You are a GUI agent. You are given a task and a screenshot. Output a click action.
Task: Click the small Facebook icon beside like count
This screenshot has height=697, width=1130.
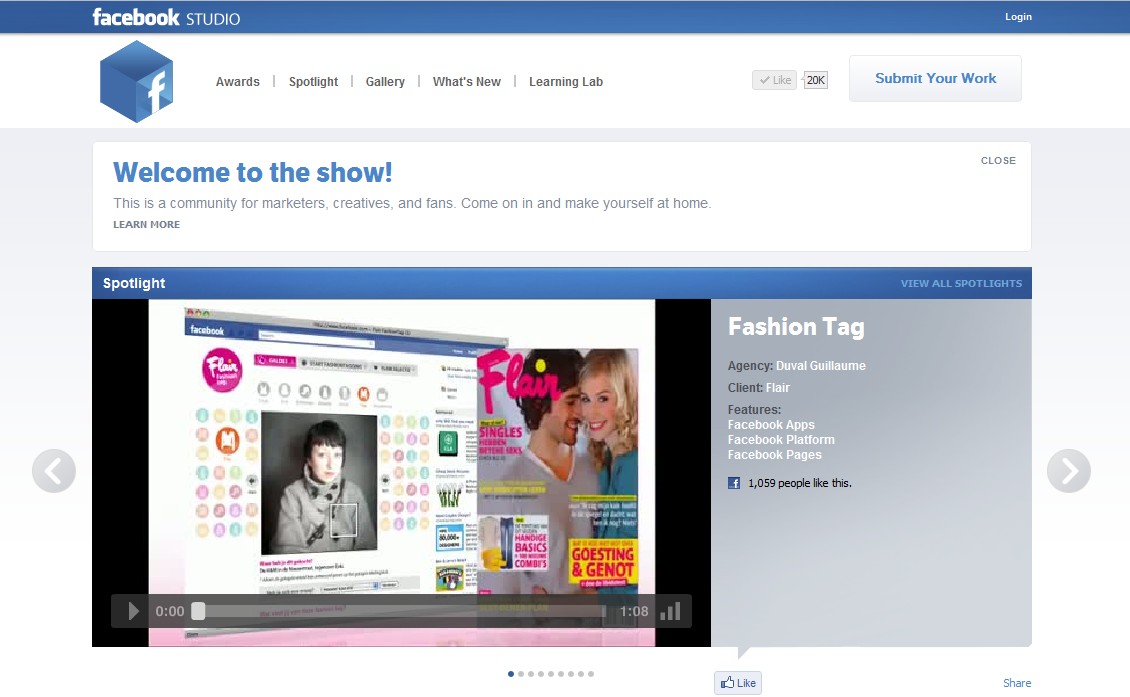[734, 483]
